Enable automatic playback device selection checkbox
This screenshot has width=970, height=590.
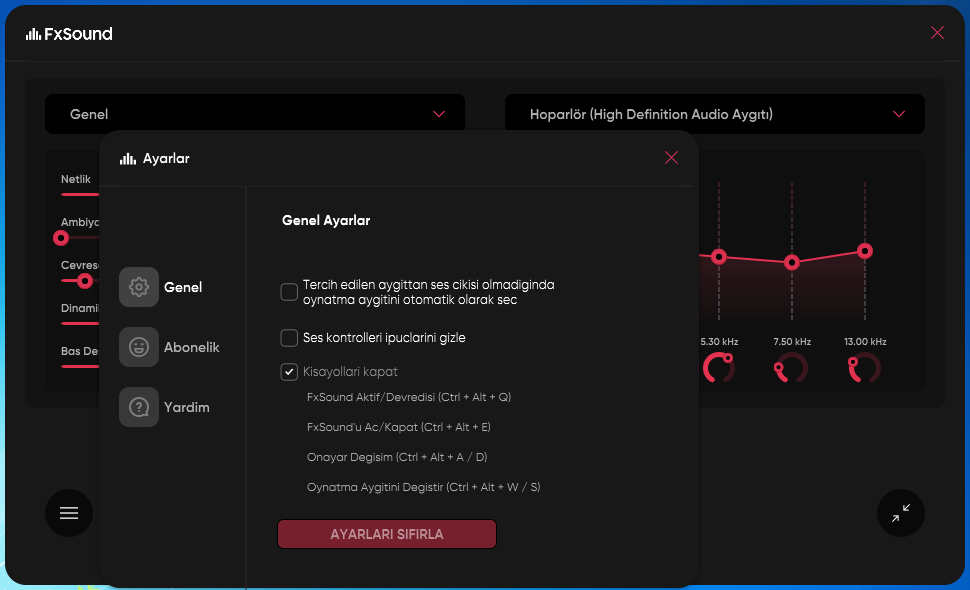click(289, 292)
